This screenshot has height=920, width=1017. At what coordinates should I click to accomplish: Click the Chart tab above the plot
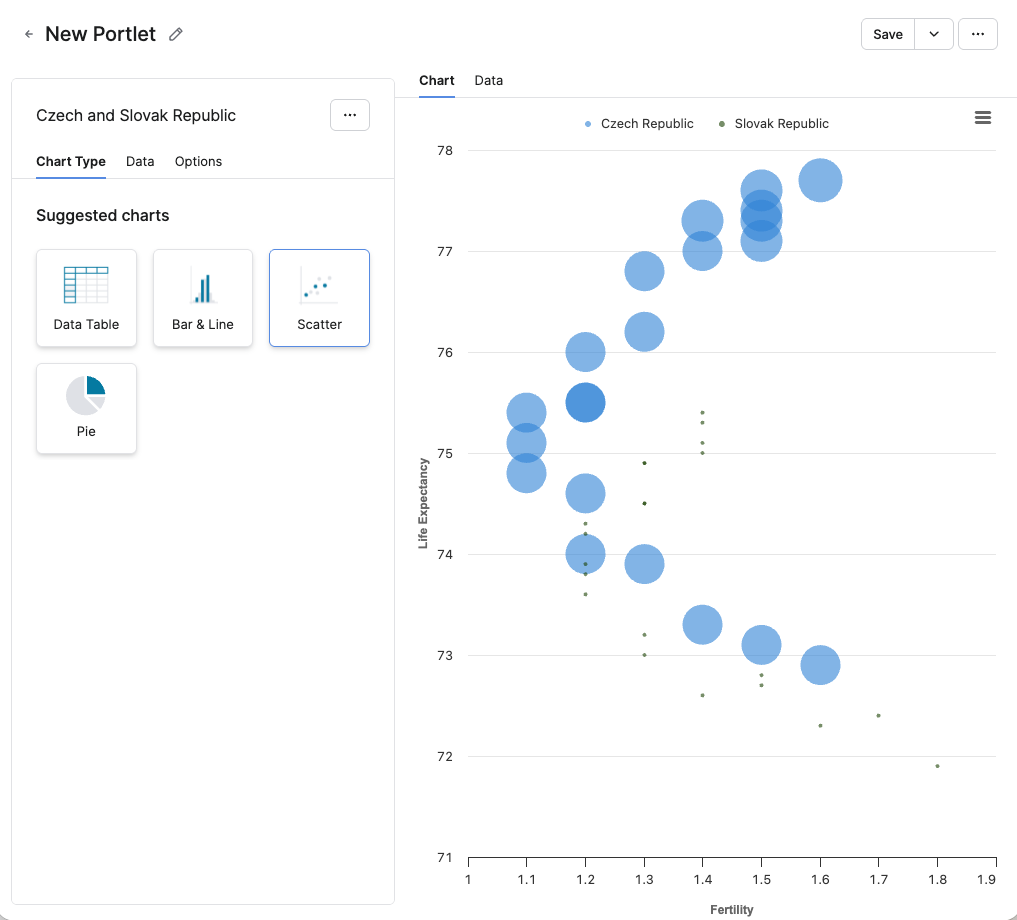coord(436,80)
